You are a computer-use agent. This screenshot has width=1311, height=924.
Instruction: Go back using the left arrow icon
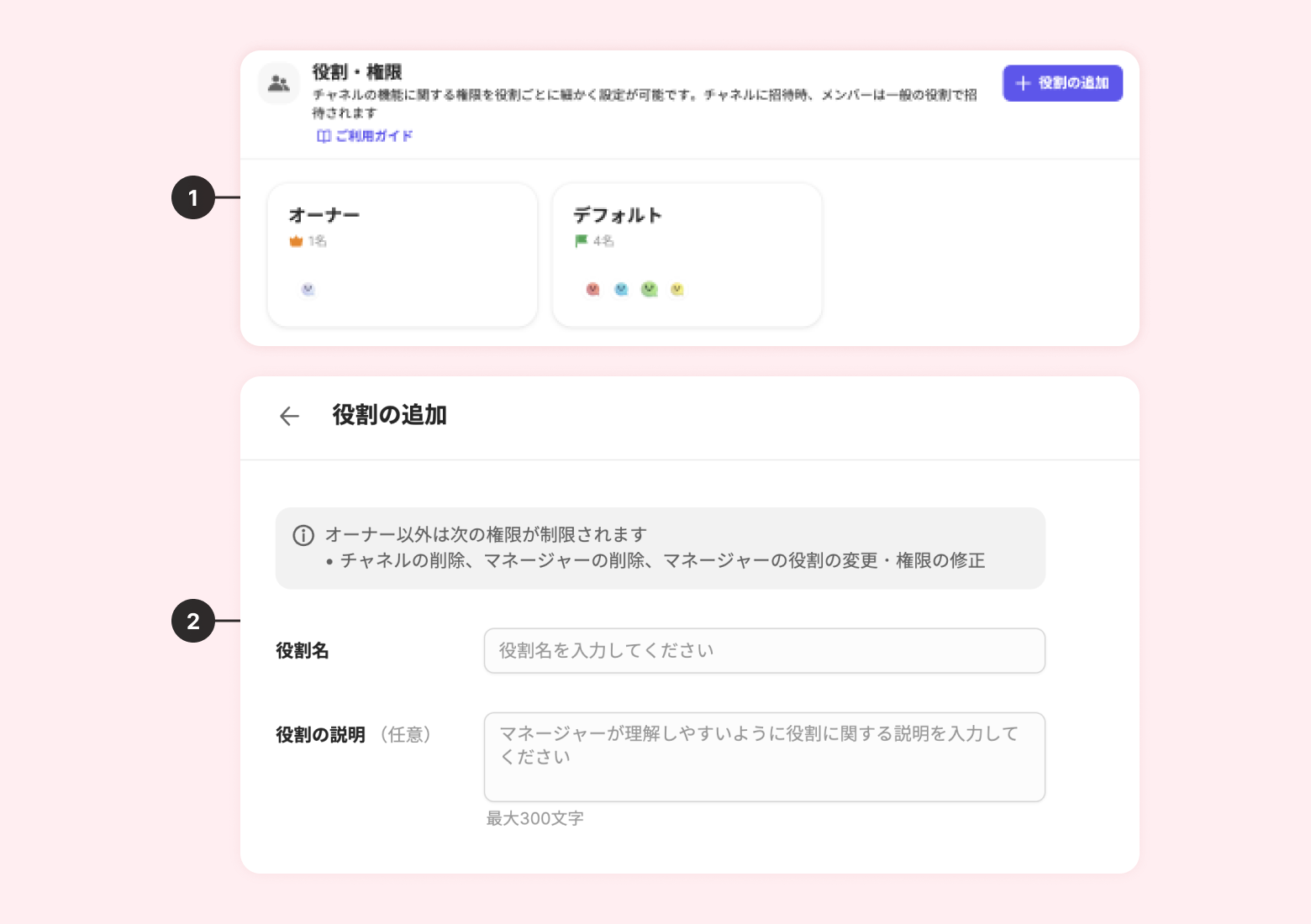tap(289, 416)
